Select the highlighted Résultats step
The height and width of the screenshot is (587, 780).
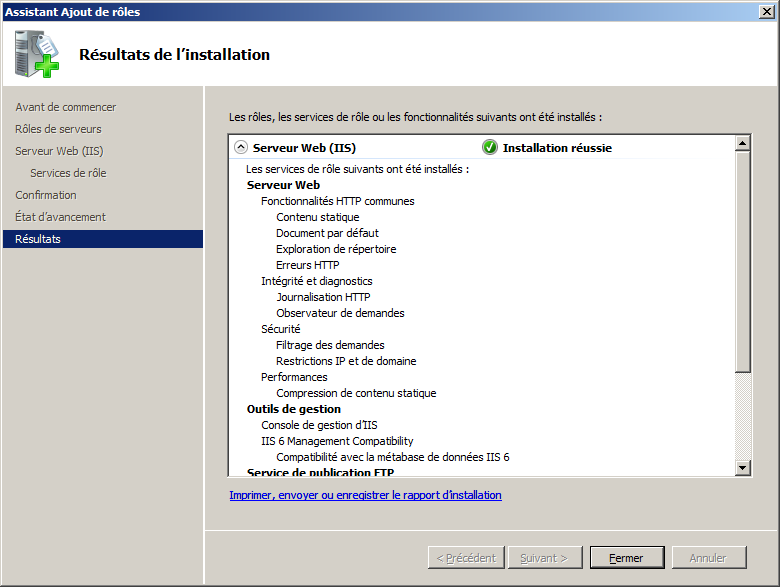pos(38,239)
